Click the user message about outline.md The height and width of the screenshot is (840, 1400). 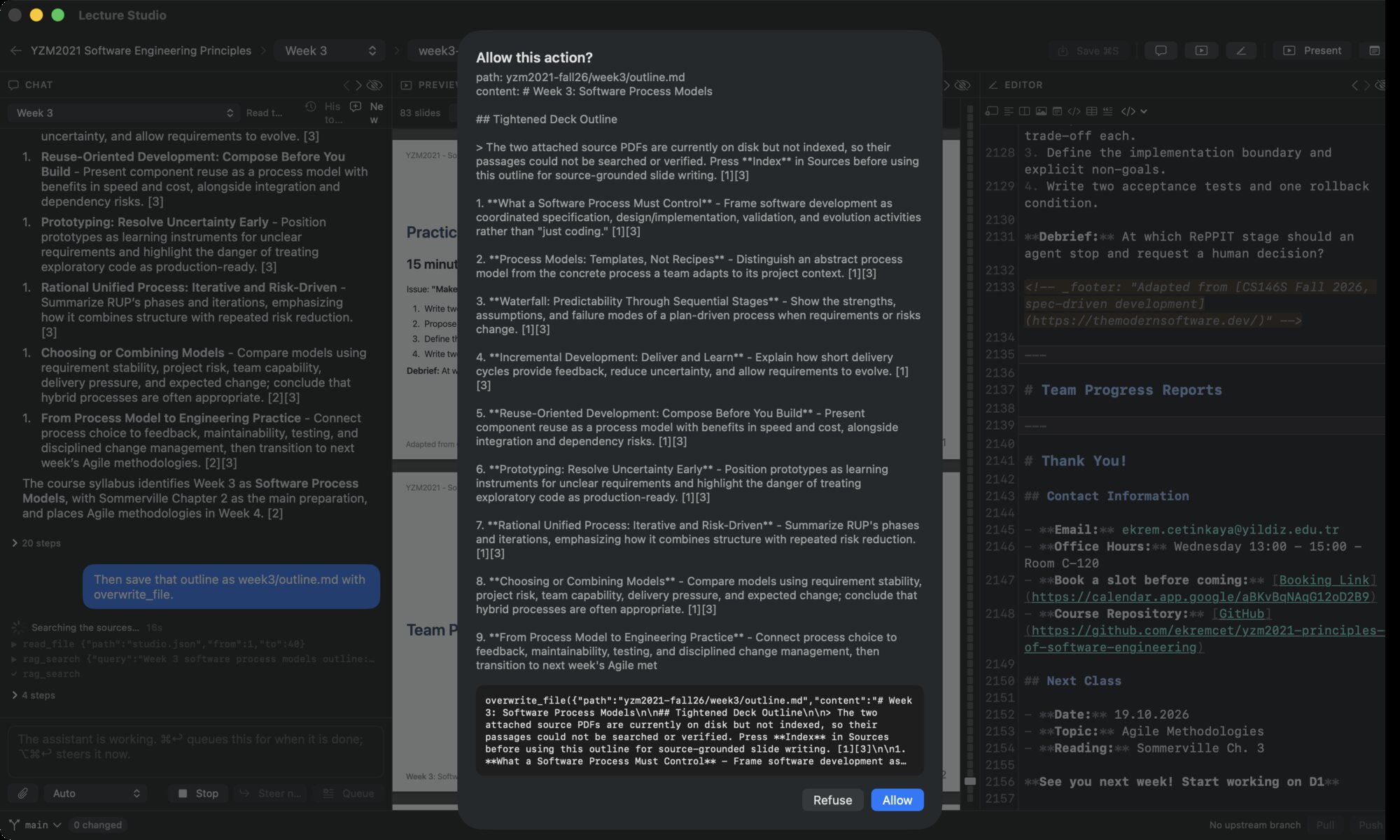[x=231, y=587]
